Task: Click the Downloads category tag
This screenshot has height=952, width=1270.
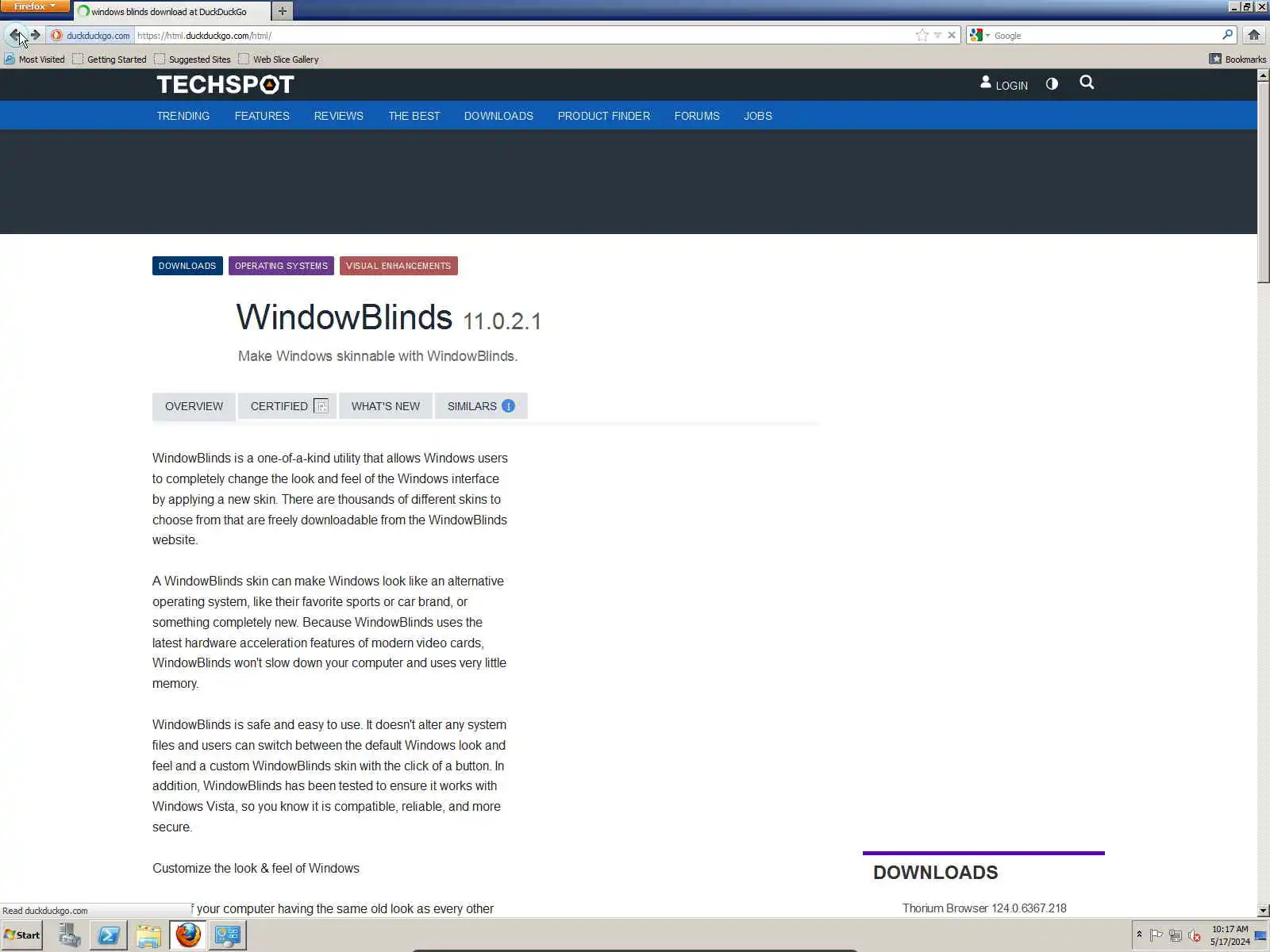Action: coord(187,266)
